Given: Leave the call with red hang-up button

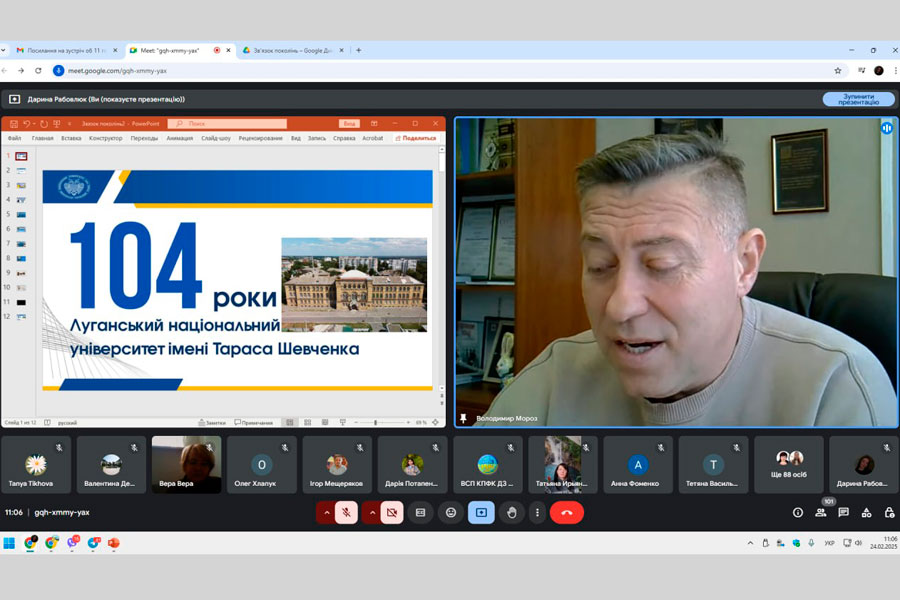Looking at the screenshot, I should pyautogui.click(x=567, y=512).
